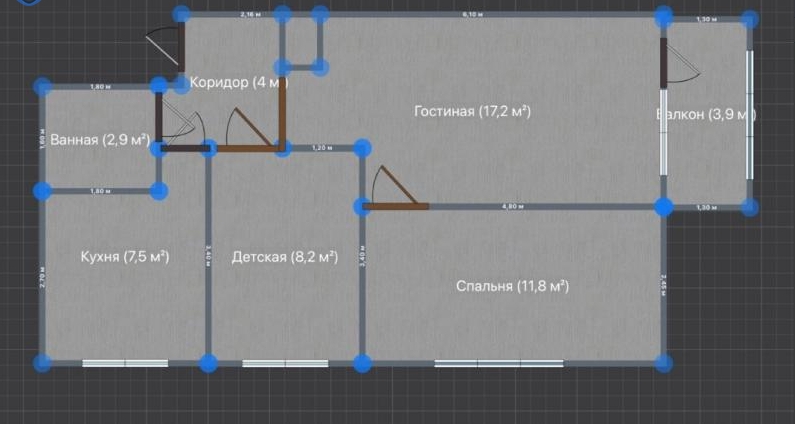Select the outer window of the Балкон
This screenshot has height=424, width=795.
749,114
